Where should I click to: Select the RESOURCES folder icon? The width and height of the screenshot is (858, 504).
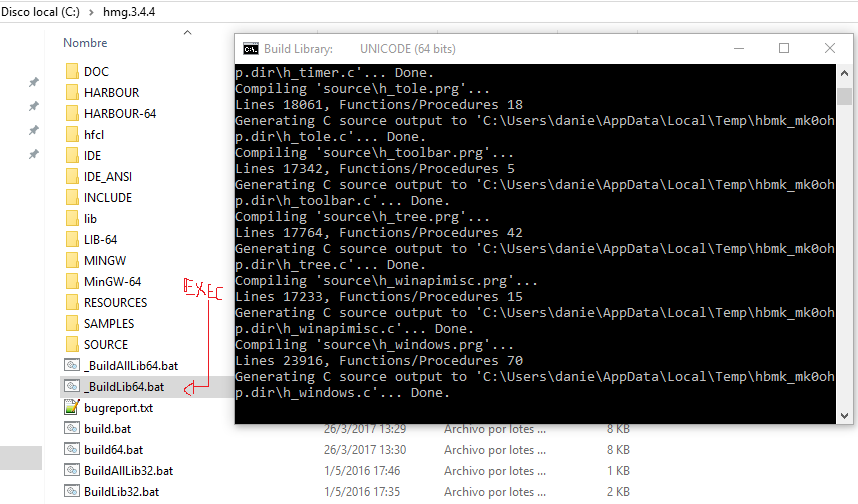coord(72,302)
